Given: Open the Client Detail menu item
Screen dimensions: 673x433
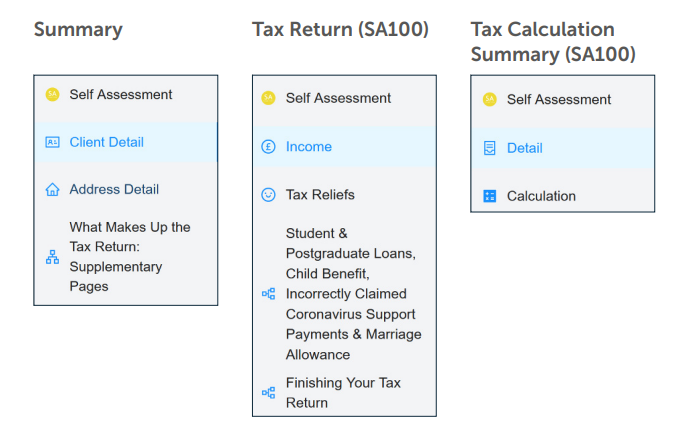Looking at the screenshot, I should [x=126, y=142].
